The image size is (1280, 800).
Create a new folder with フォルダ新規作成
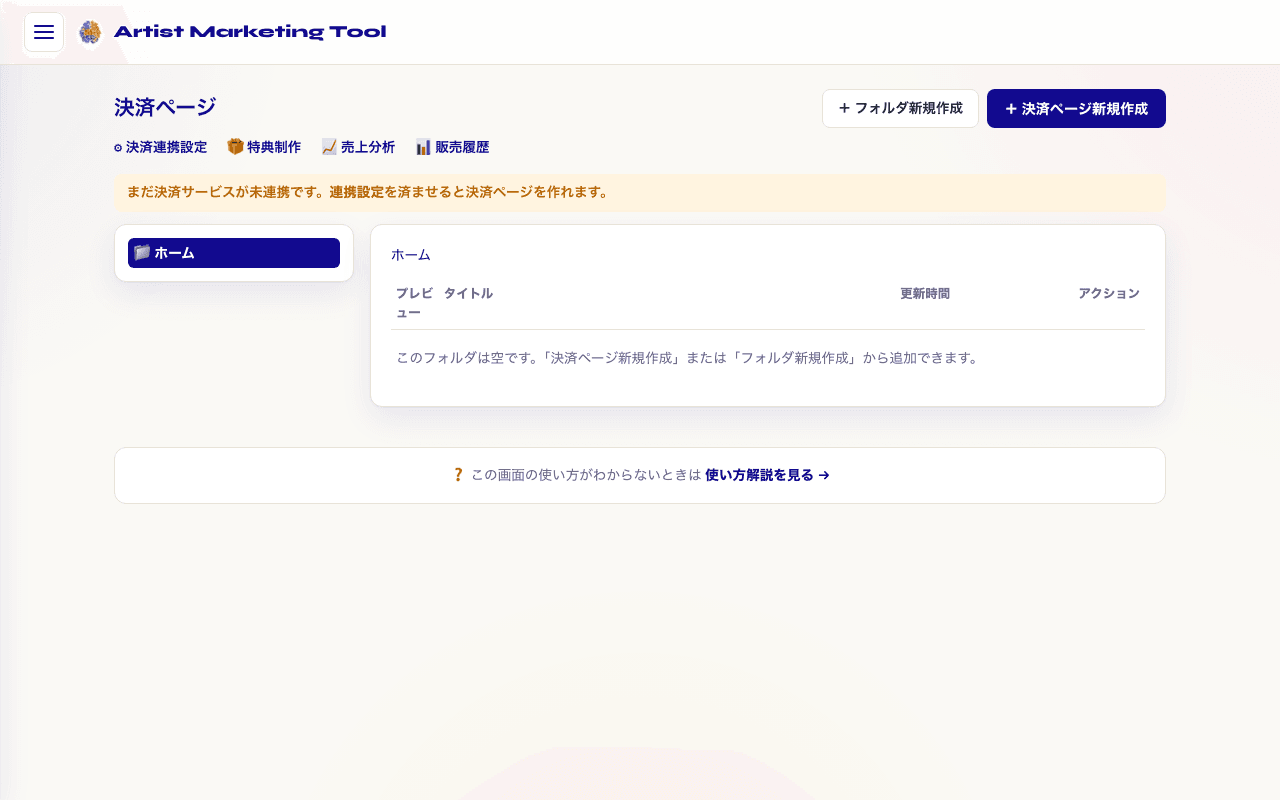pos(900,108)
